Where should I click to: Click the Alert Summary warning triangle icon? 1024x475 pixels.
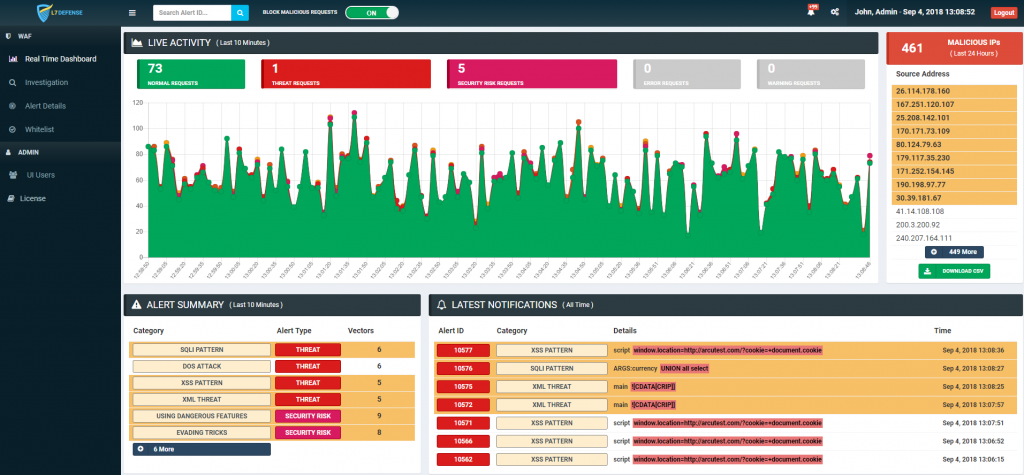click(x=136, y=304)
